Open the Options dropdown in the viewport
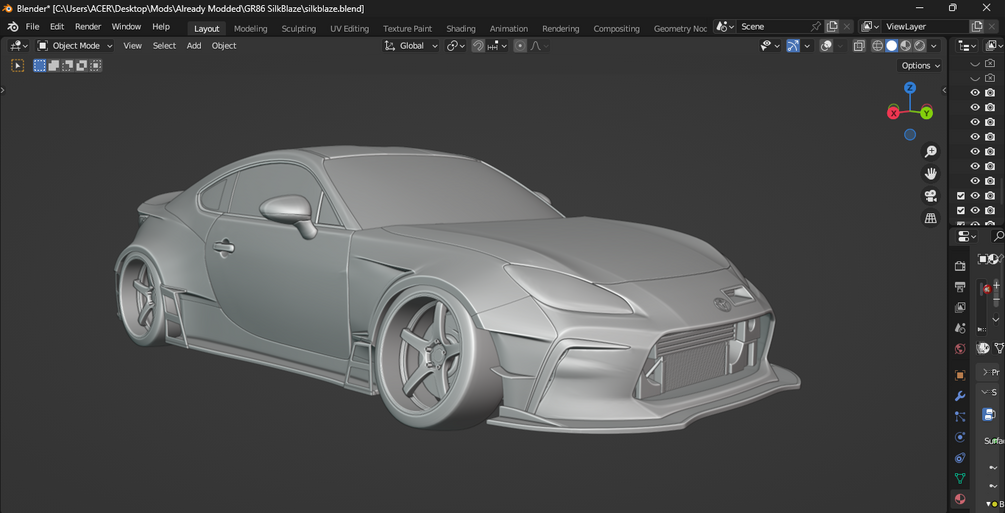 [921, 65]
